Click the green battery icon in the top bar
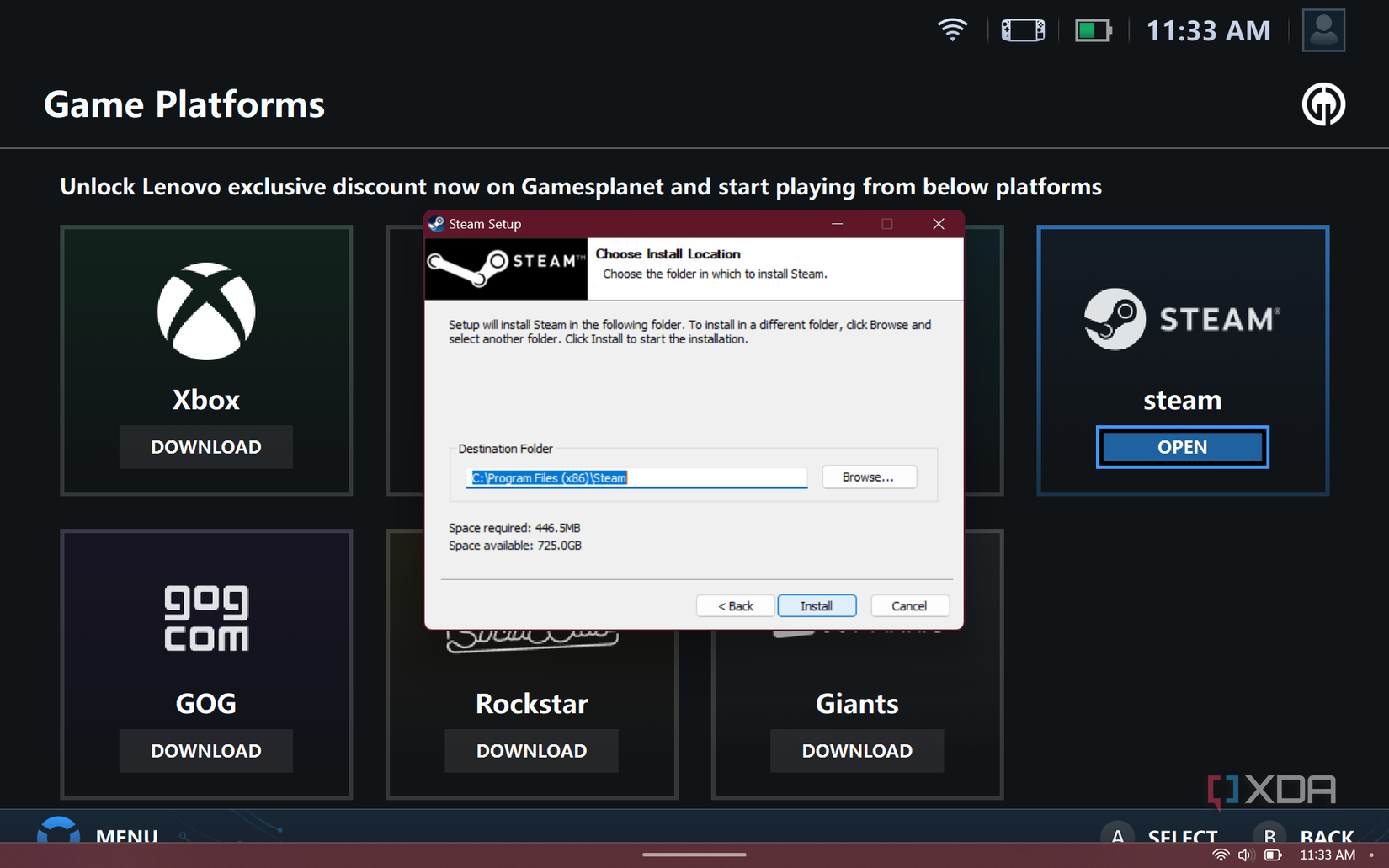Screen dimensions: 1389x868 [x=1093, y=31]
